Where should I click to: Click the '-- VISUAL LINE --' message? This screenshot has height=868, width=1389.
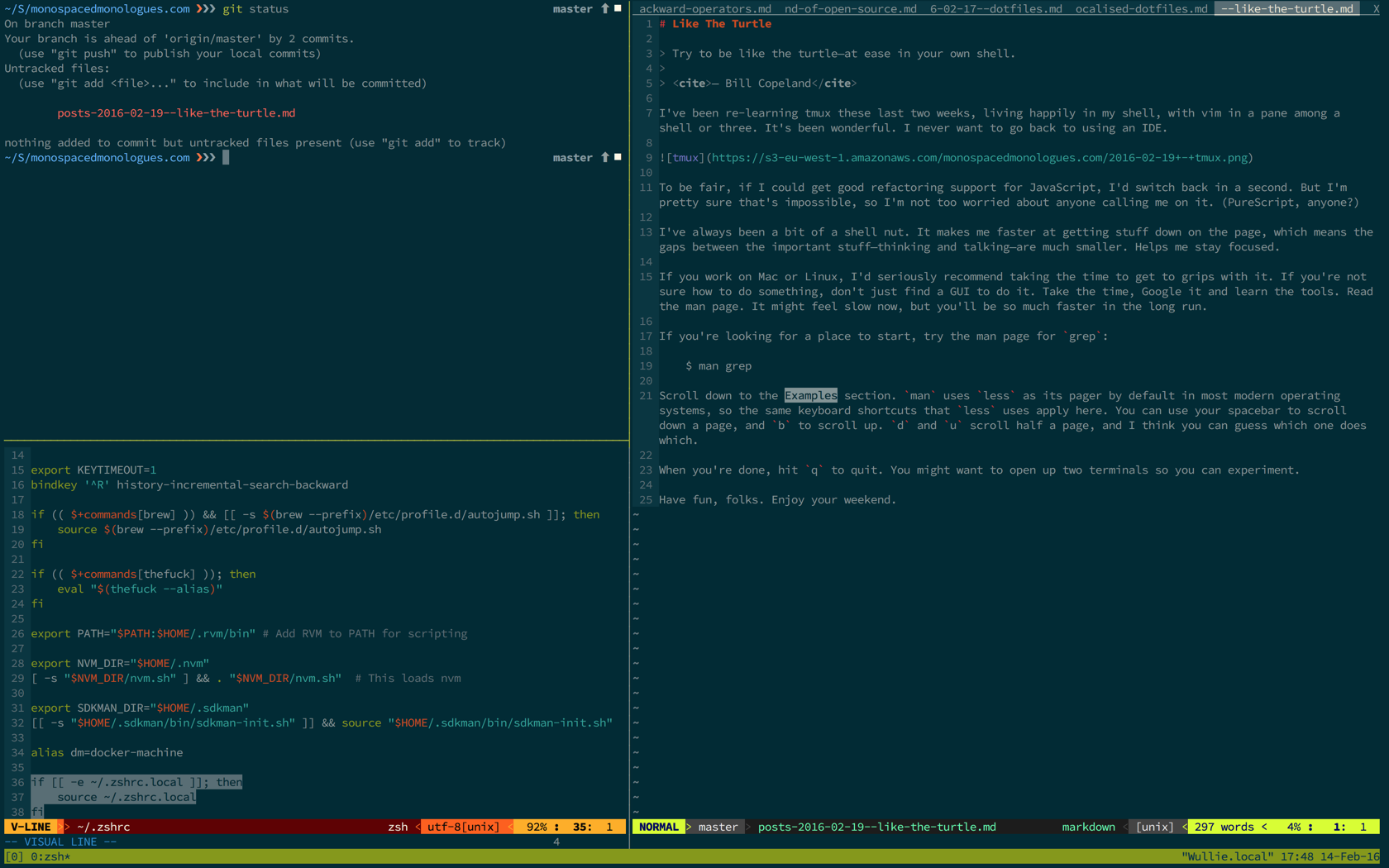pos(60,842)
